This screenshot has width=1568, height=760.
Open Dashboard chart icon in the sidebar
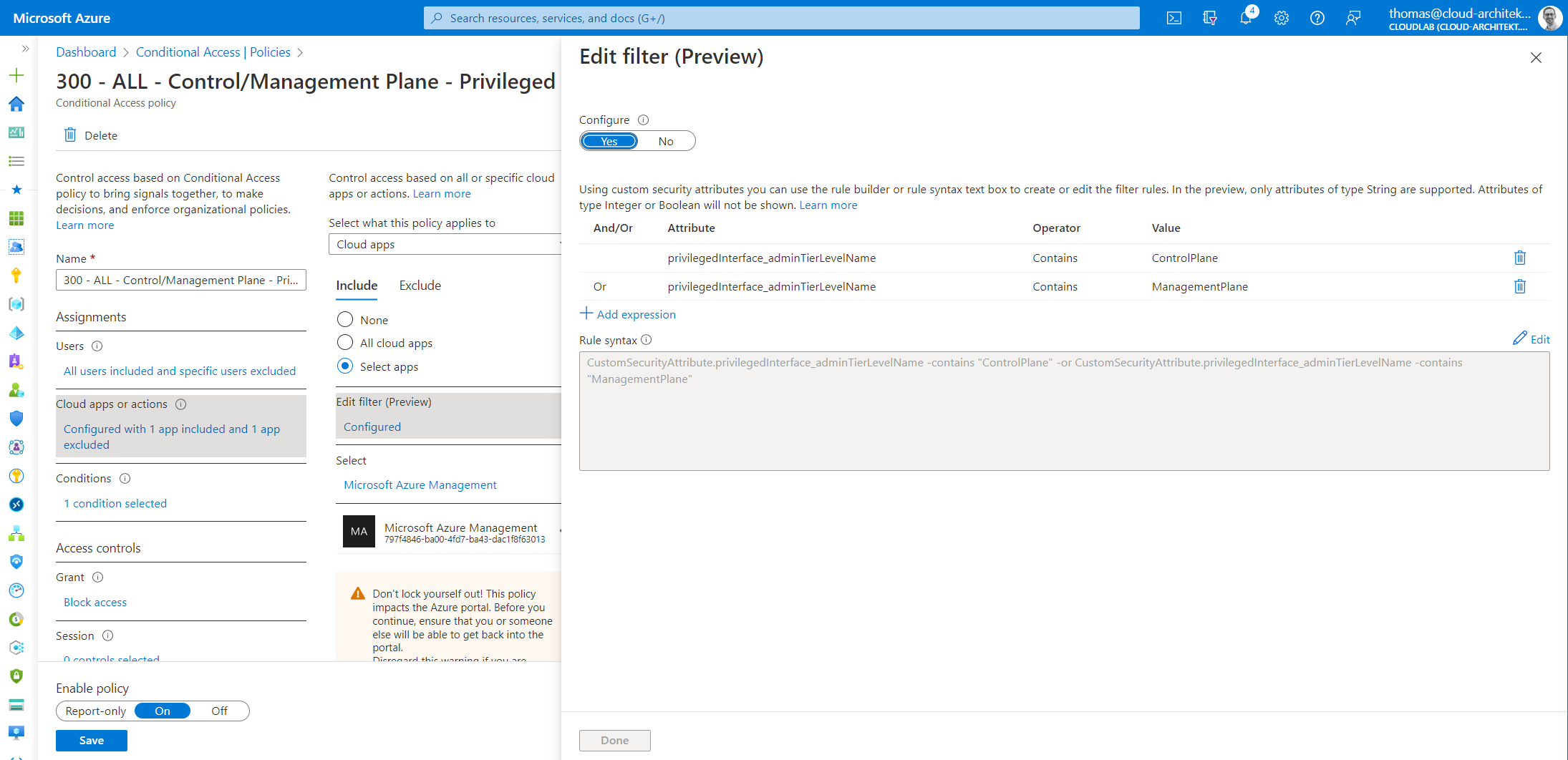click(x=16, y=132)
